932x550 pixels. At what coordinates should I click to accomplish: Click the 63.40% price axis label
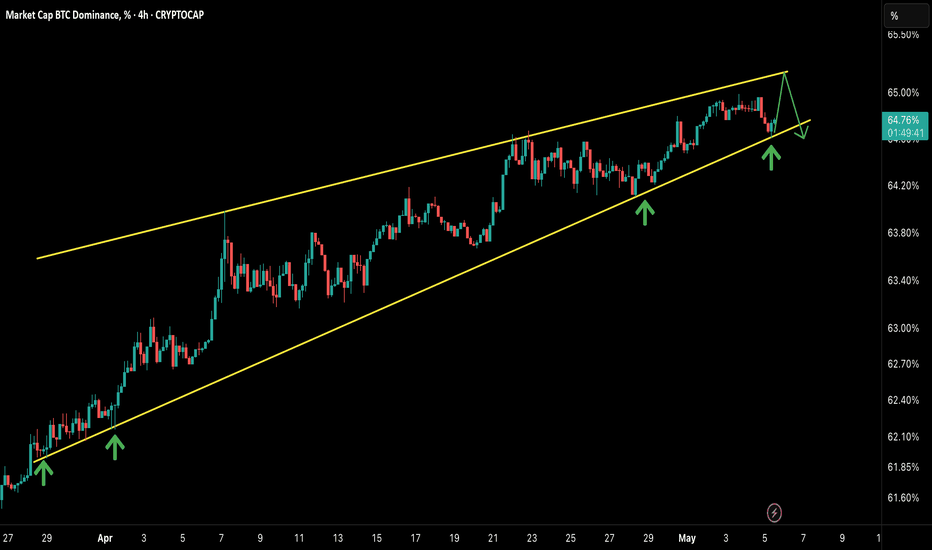coord(903,280)
